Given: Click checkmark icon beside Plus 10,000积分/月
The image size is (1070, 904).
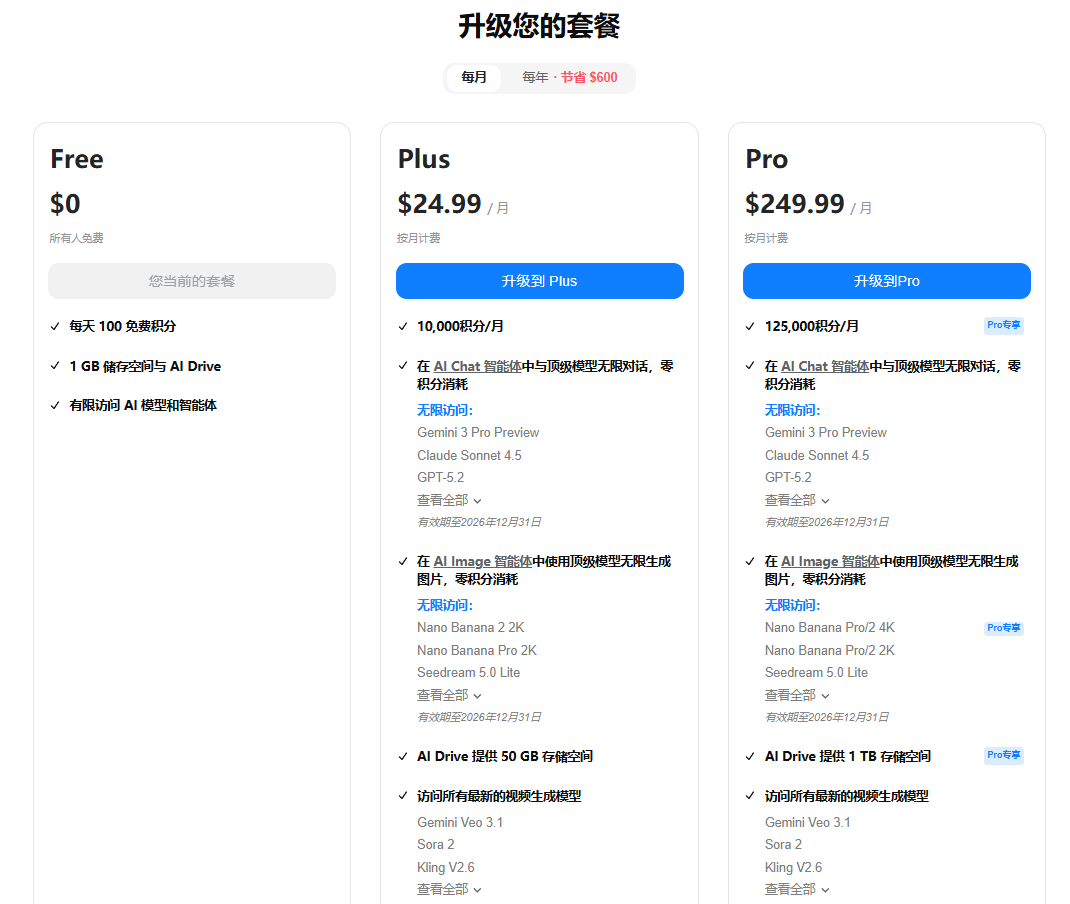Looking at the screenshot, I should tap(403, 326).
